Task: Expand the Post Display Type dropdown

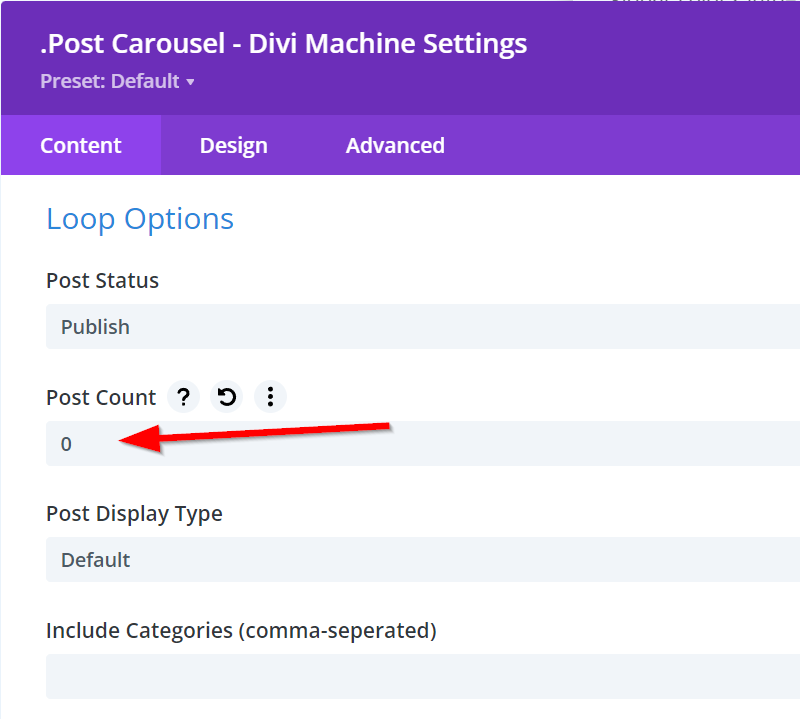Action: [x=422, y=560]
